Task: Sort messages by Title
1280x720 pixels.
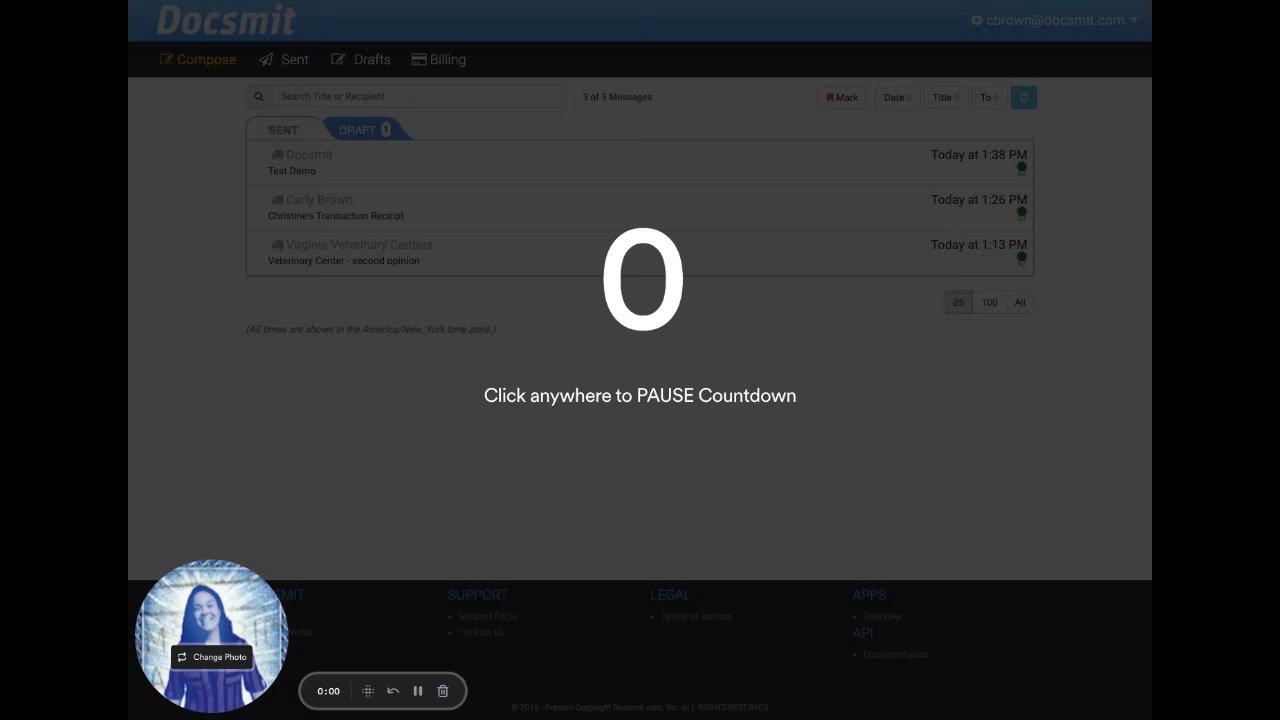Action: click(946, 97)
